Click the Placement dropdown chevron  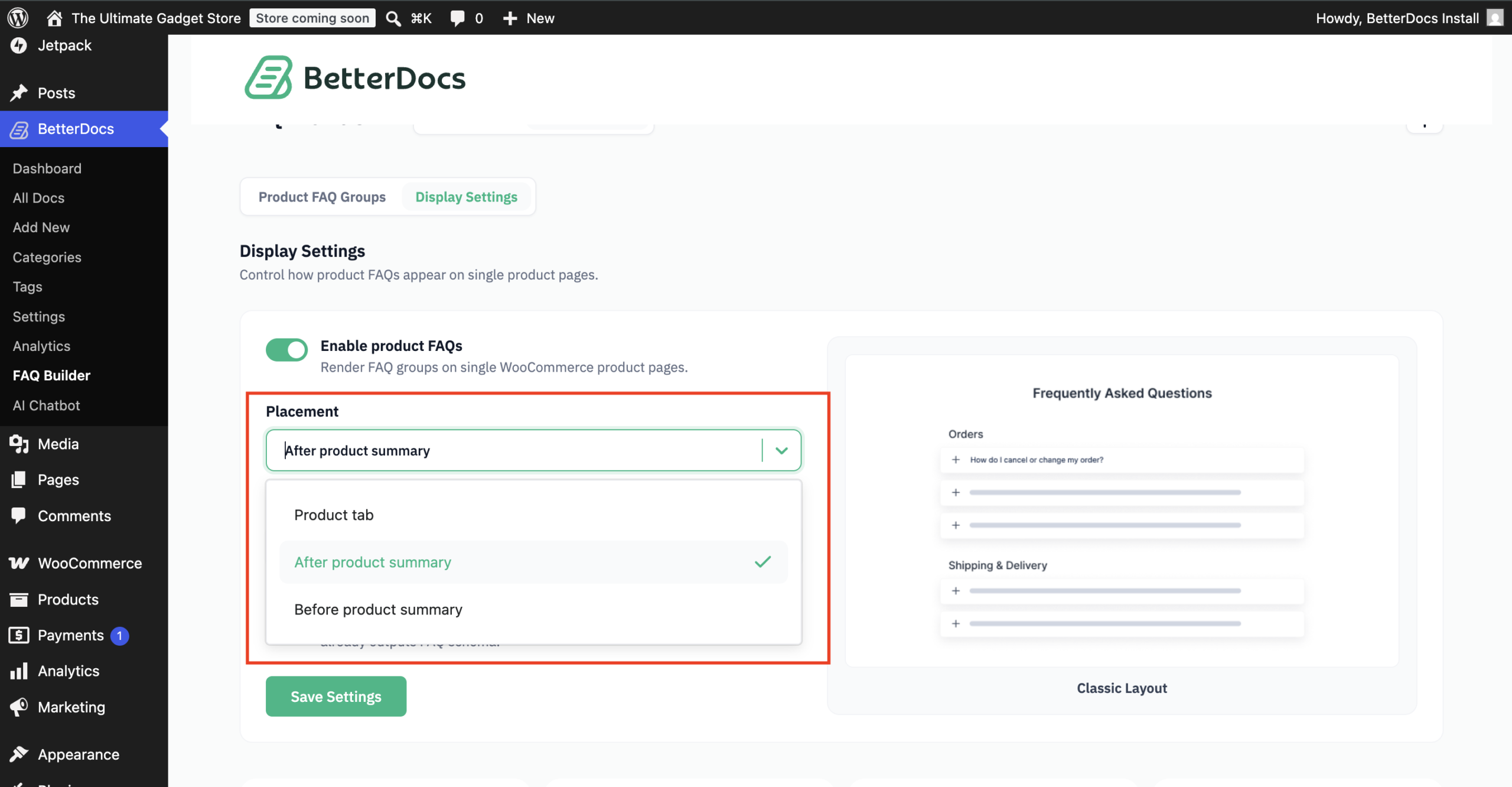[781, 451]
